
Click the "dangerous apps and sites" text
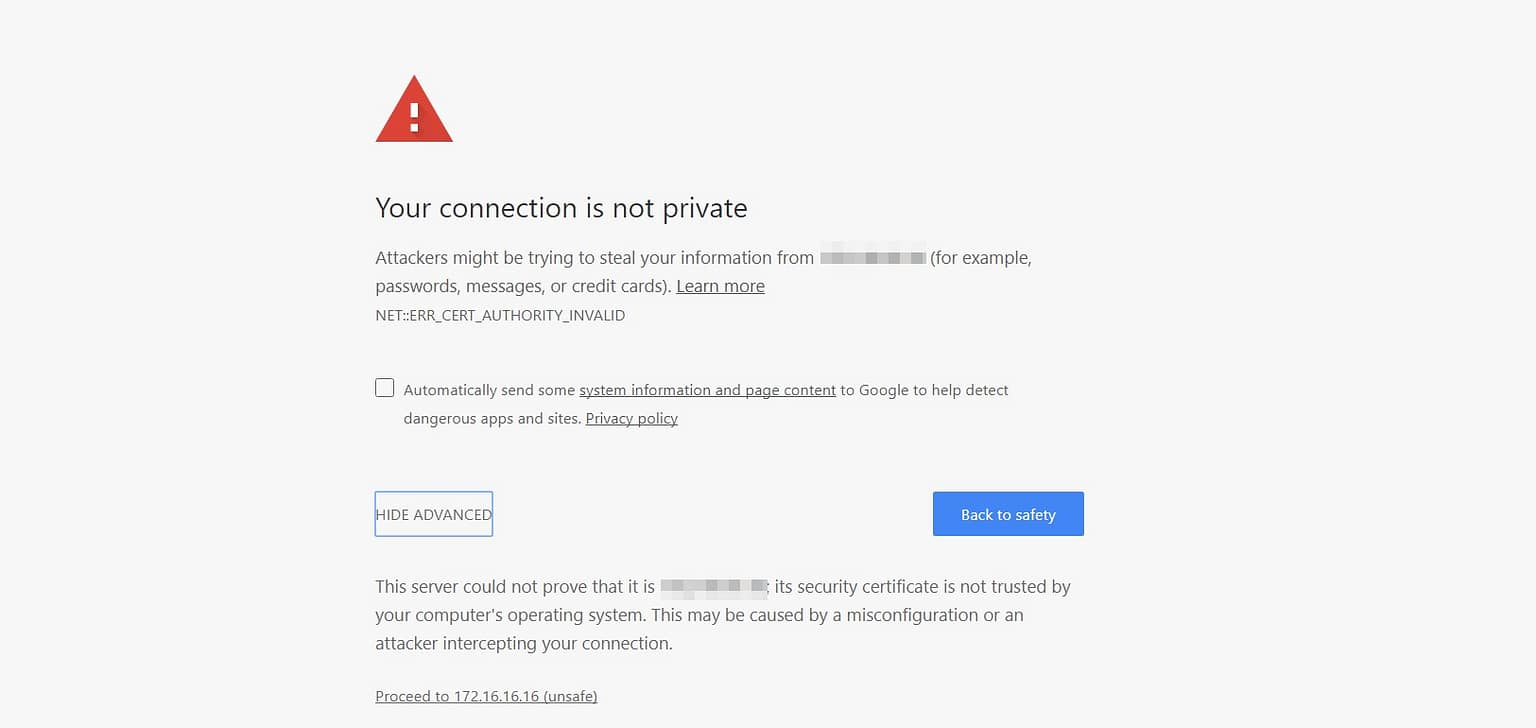tap(492, 418)
